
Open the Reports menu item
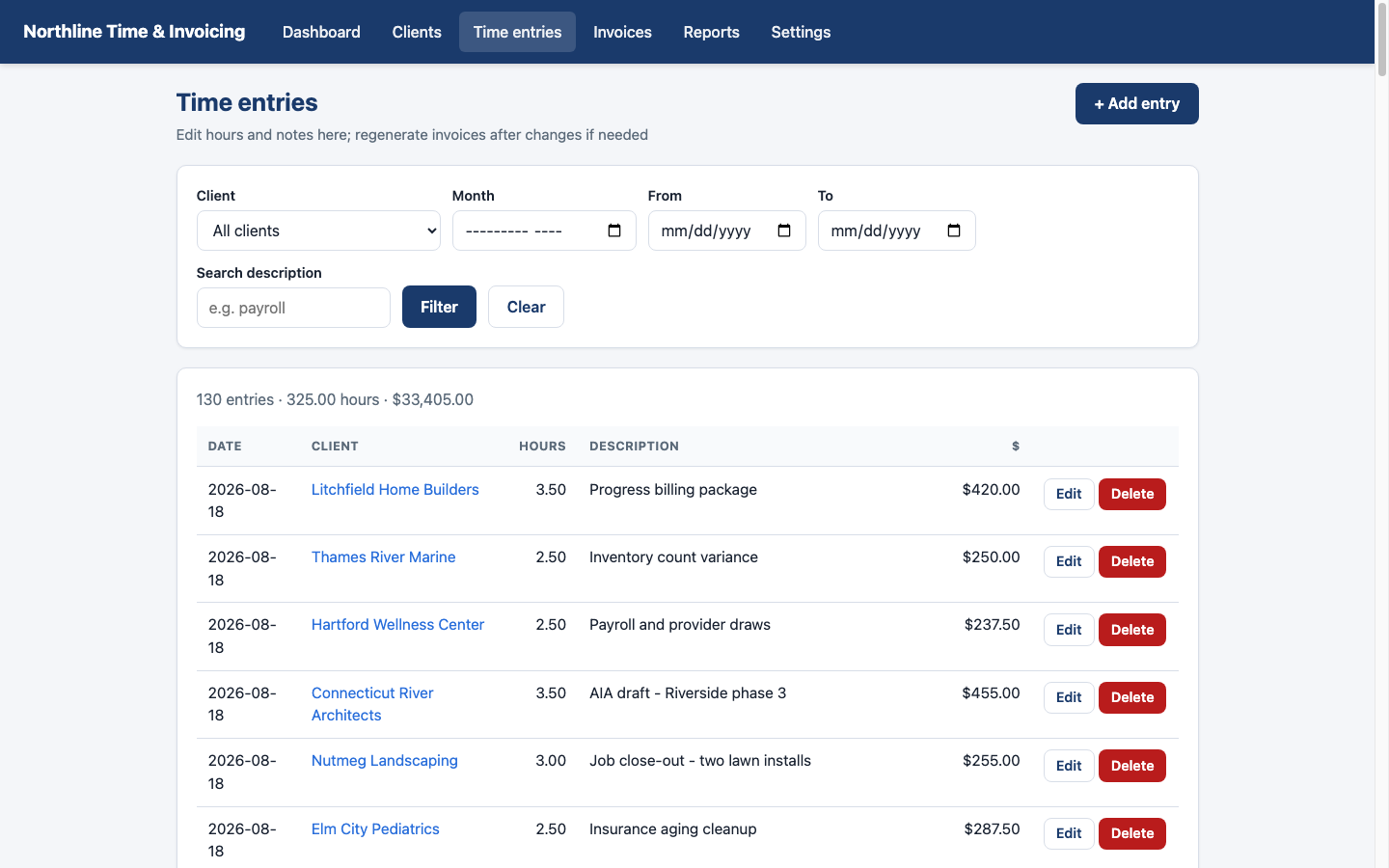[x=712, y=32]
